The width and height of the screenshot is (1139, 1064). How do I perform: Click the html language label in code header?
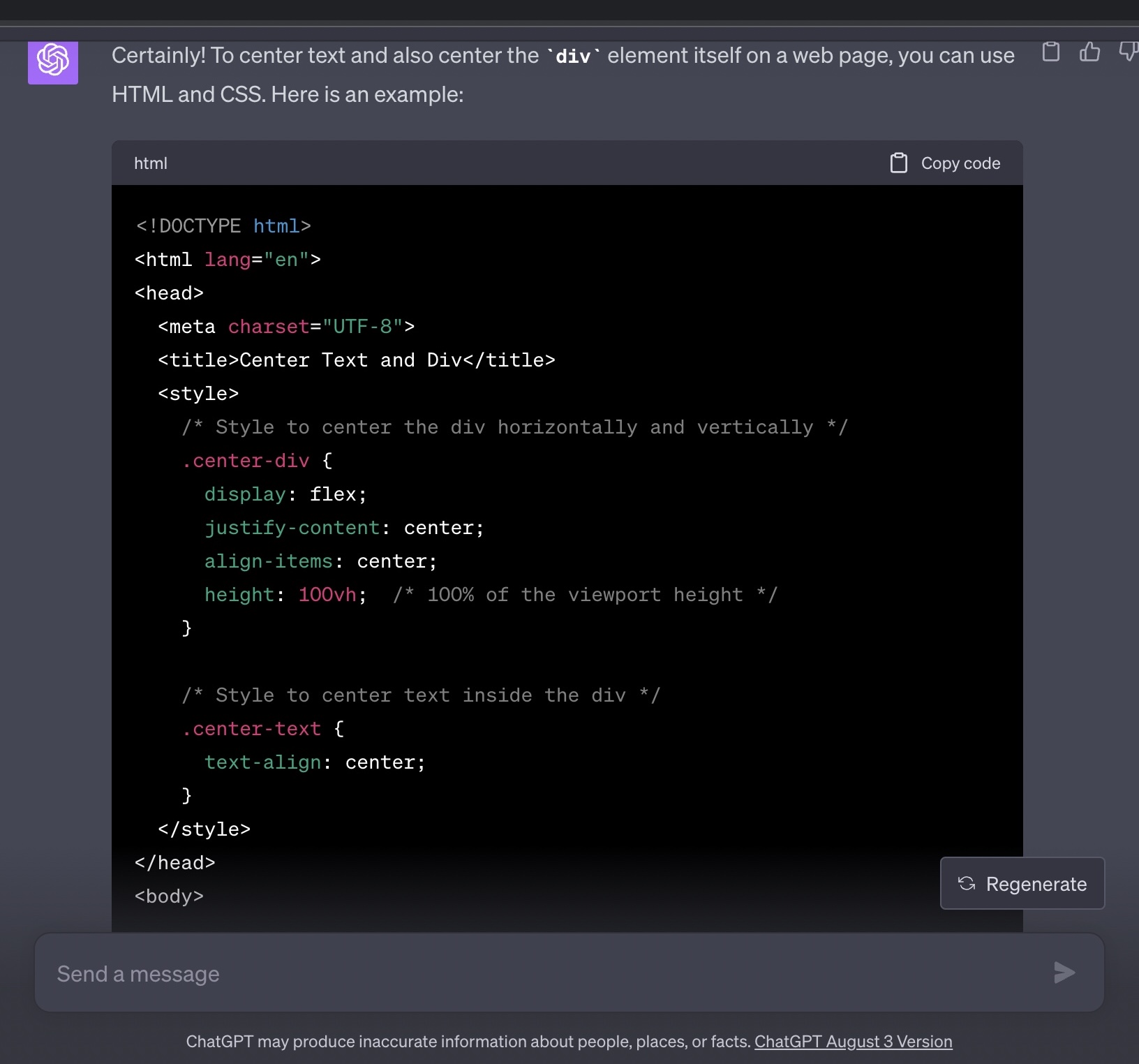(x=151, y=163)
